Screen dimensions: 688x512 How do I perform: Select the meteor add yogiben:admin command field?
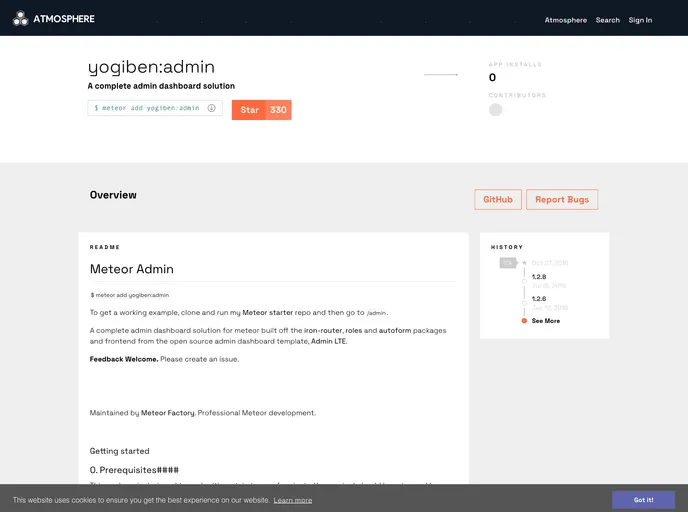[154, 108]
